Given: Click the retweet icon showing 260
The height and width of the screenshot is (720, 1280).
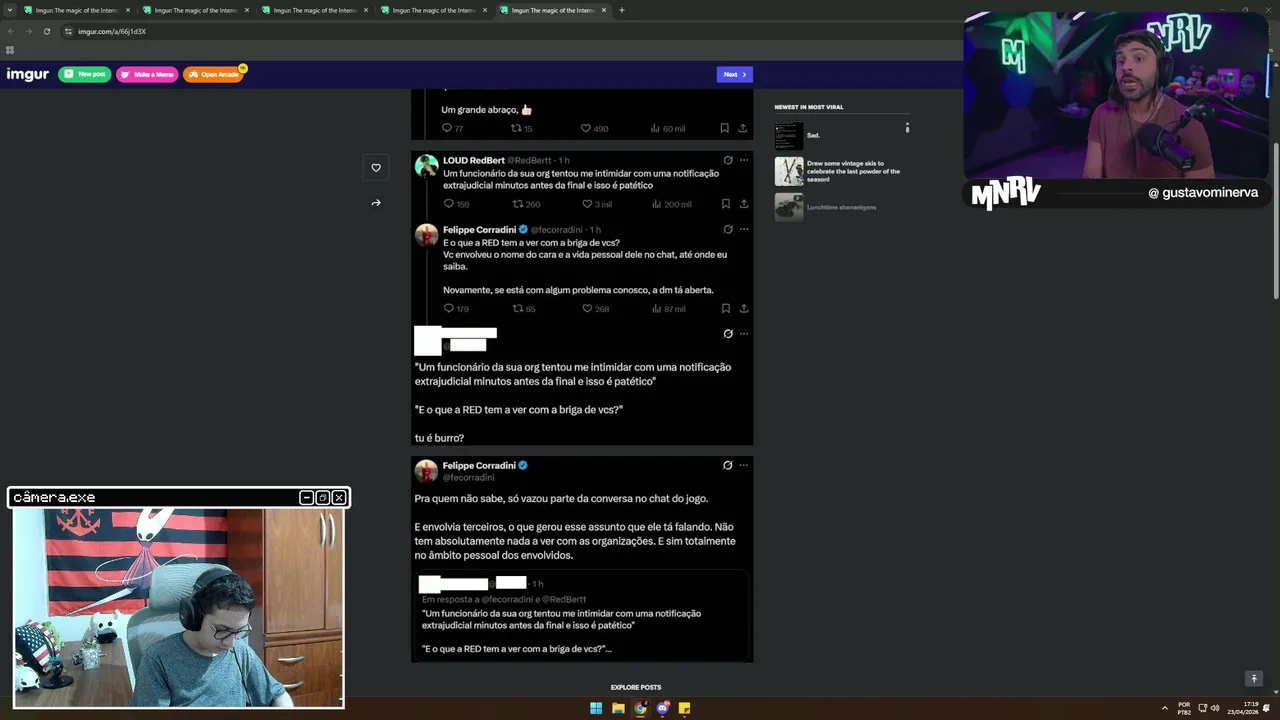Looking at the screenshot, I should [517, 204].
